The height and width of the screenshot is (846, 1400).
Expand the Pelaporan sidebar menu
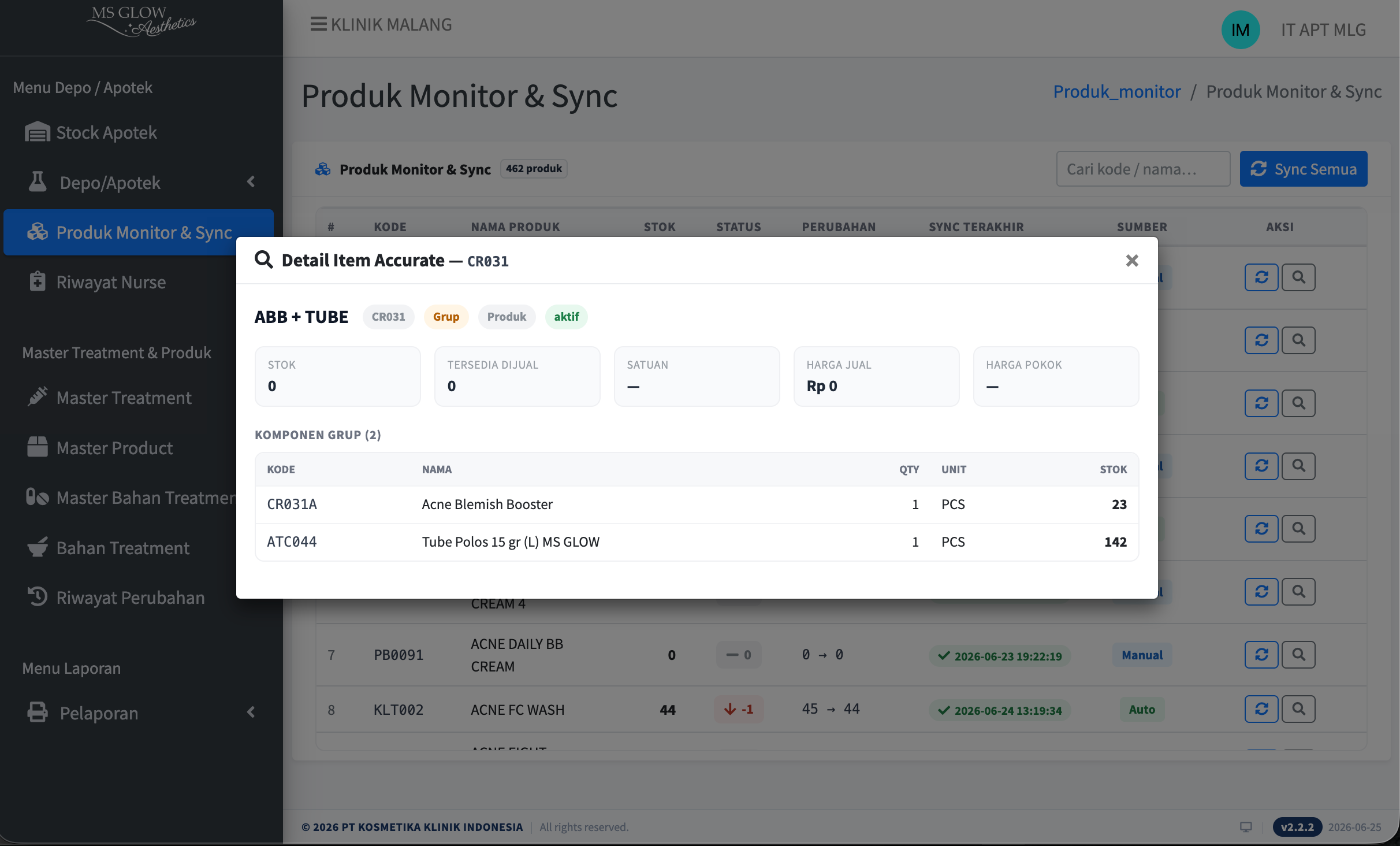(x=138, y=713)
